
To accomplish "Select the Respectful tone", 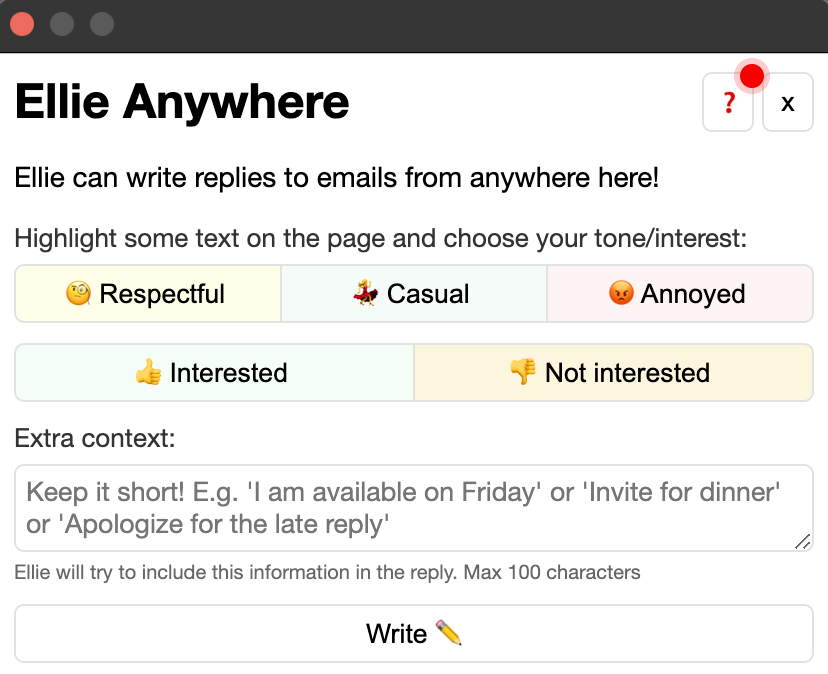I will 148,294.
